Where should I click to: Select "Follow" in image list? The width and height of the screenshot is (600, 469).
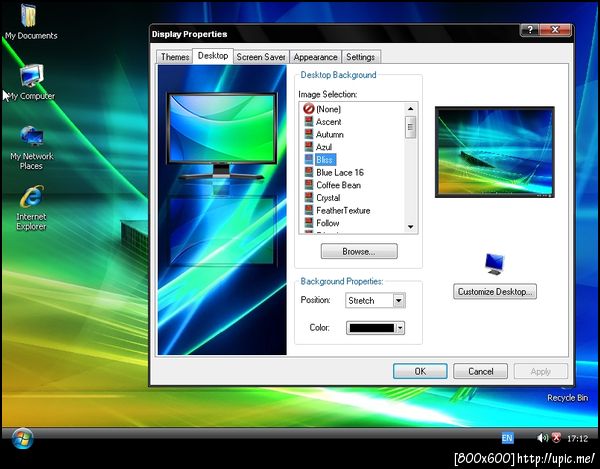[328, 223]
